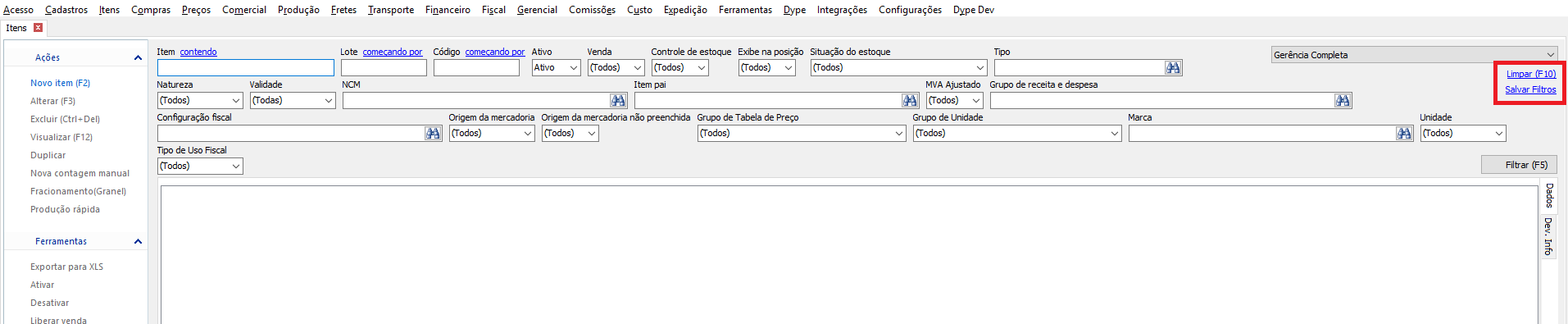Change Lote 'começando por' link
The image size is (1568, 324).
[x=393, y=52]
